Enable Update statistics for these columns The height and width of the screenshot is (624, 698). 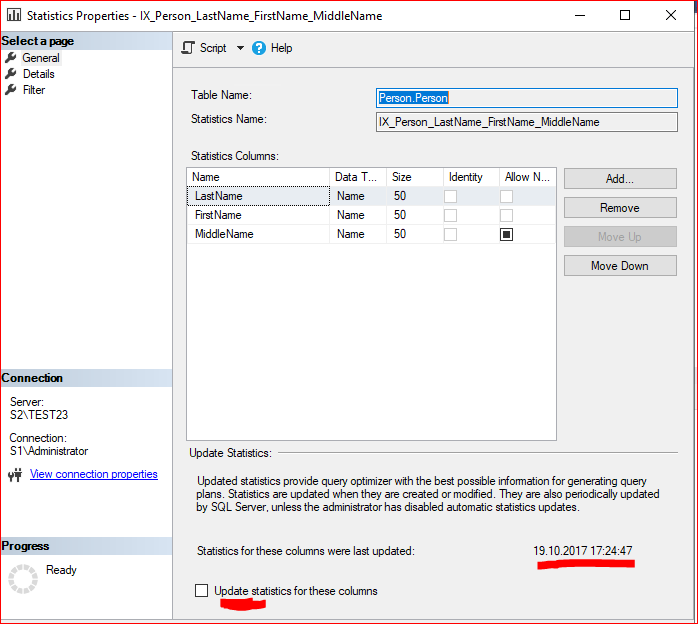[x=202, y=591]
